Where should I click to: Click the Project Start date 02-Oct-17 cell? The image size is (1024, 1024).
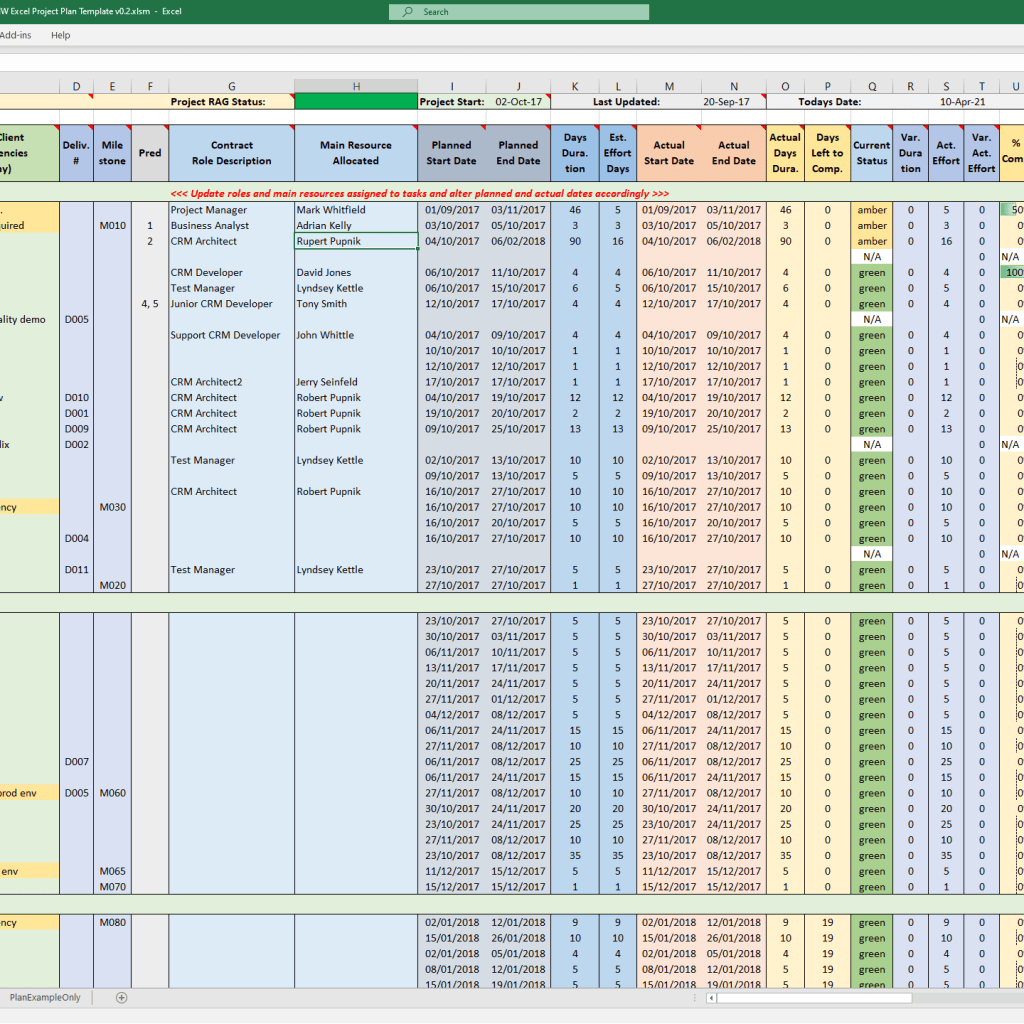519,102
